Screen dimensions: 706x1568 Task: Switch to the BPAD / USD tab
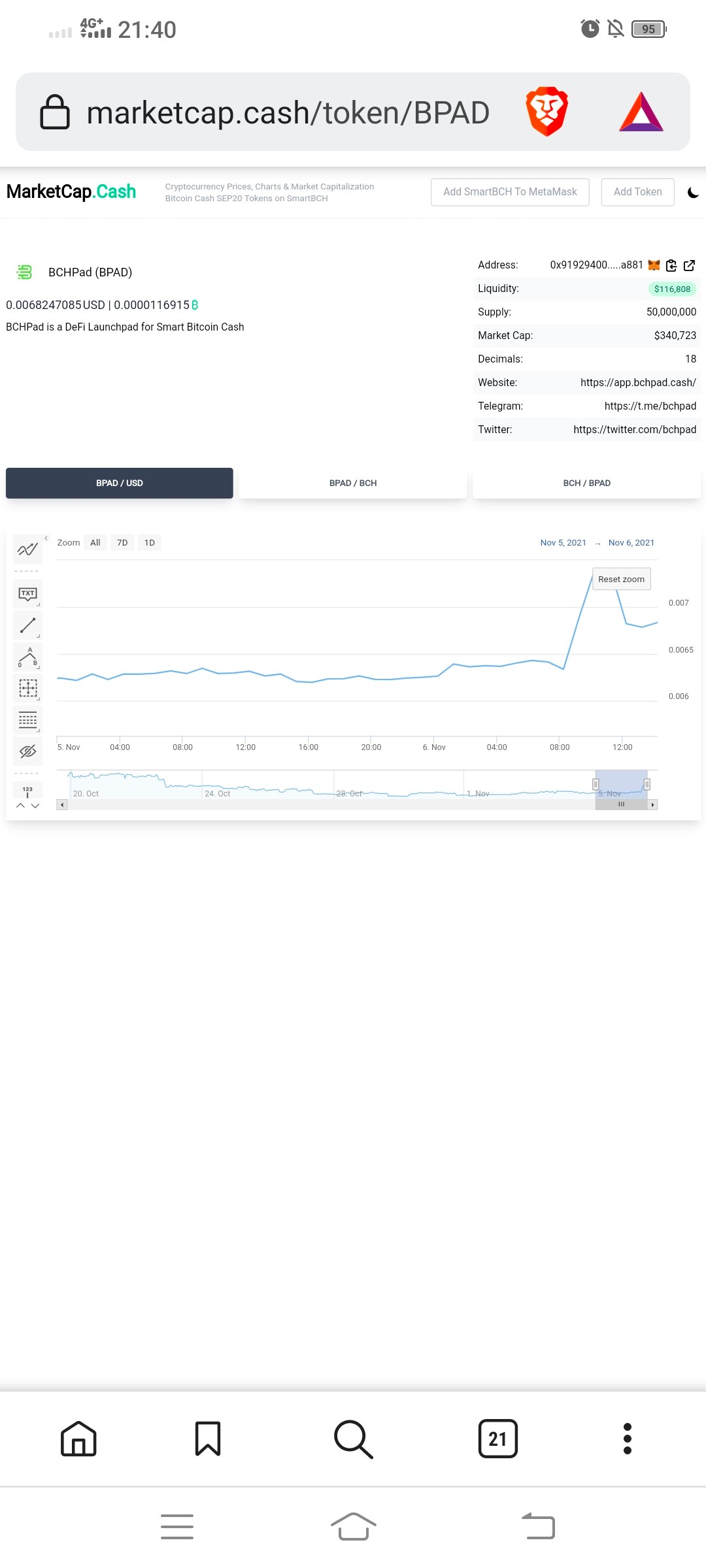120,483
